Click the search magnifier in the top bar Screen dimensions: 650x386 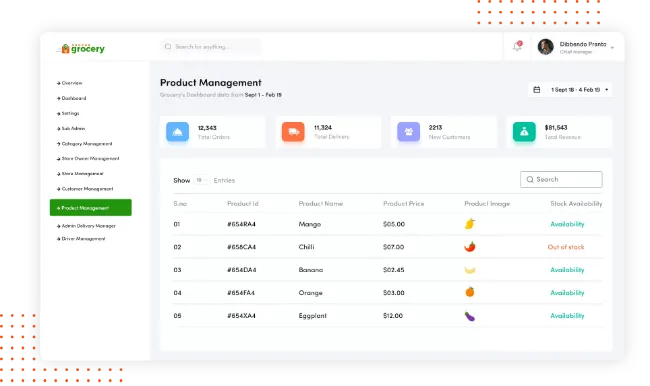tap(168, 46)
